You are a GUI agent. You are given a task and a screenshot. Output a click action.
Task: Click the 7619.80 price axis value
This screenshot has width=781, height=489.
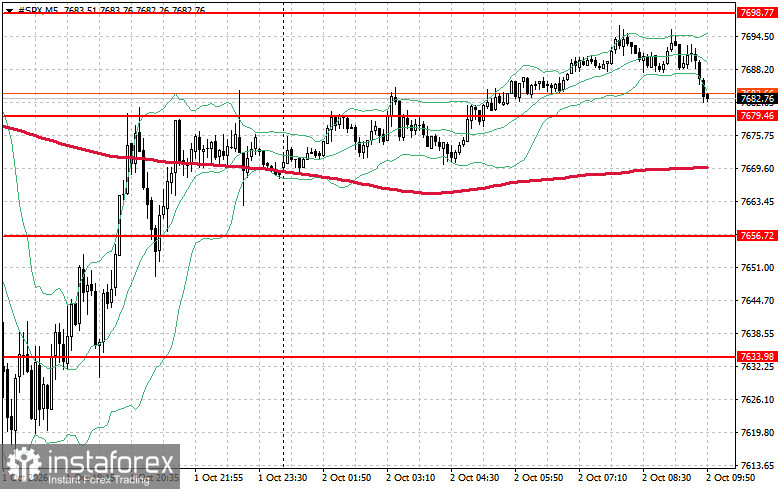point(757,433)
